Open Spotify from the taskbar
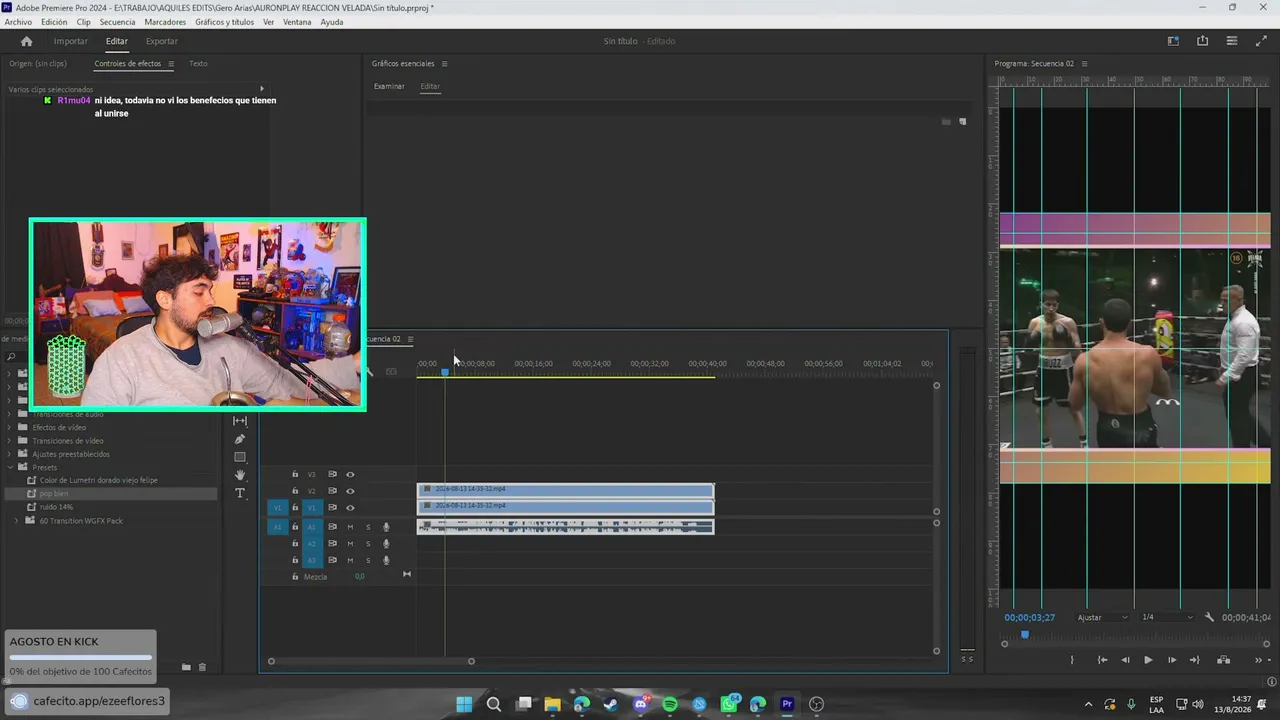 (670, 704)
